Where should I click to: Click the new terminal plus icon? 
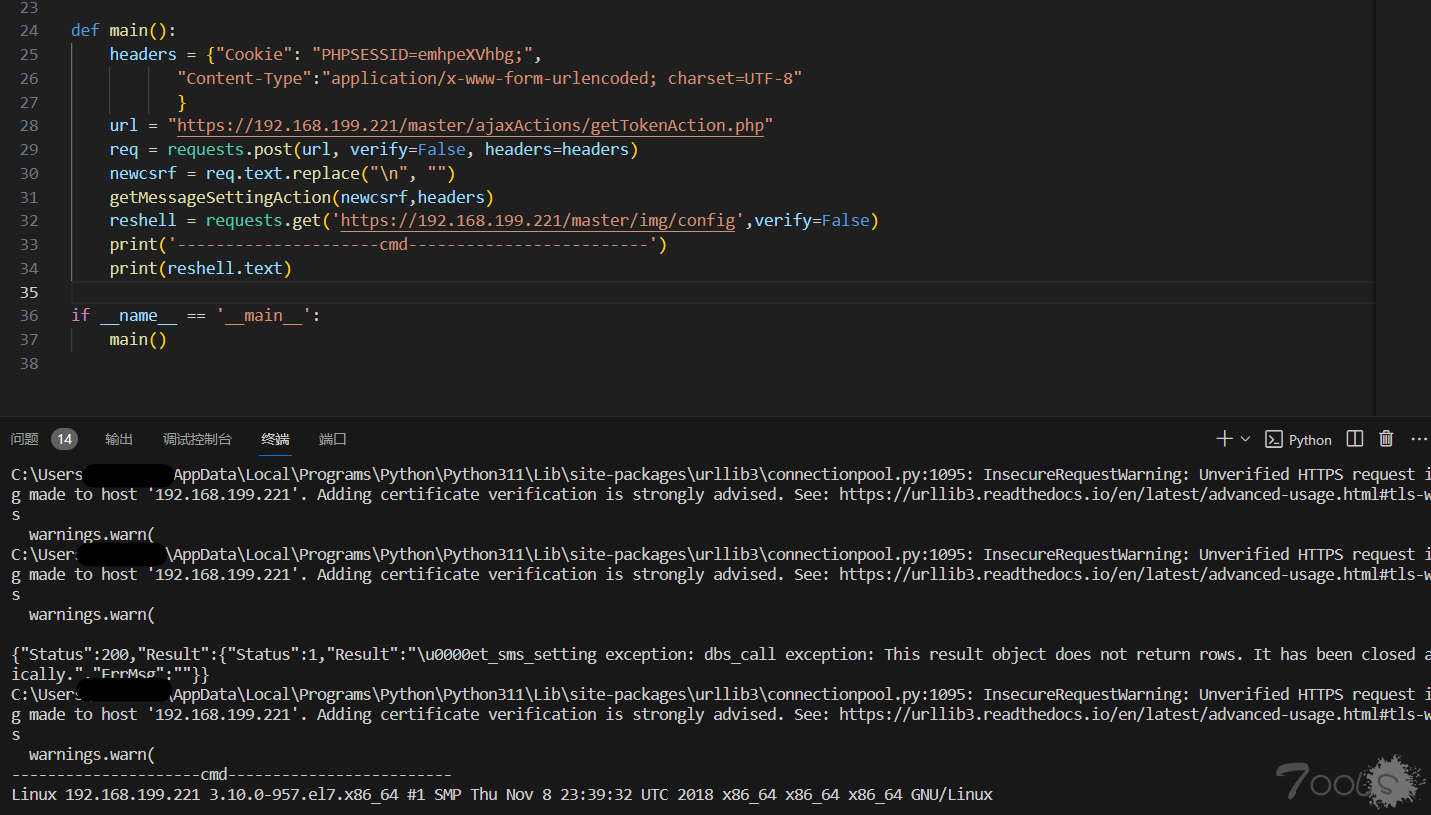coord(1224,439)
